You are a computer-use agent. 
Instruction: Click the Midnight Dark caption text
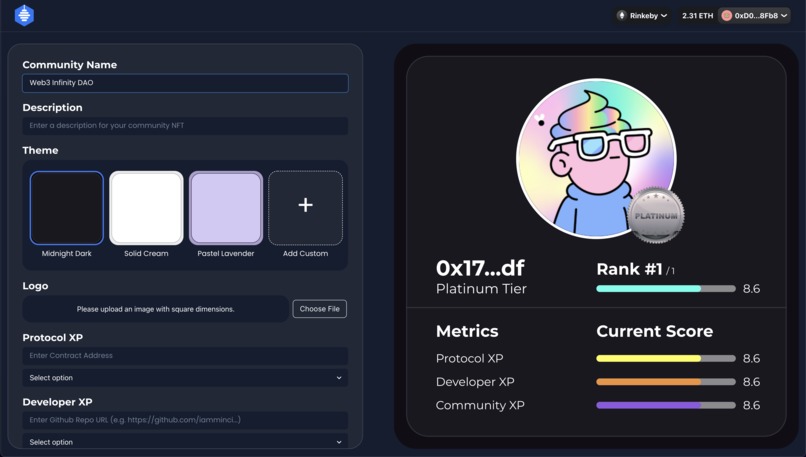(x=67, y=253)
